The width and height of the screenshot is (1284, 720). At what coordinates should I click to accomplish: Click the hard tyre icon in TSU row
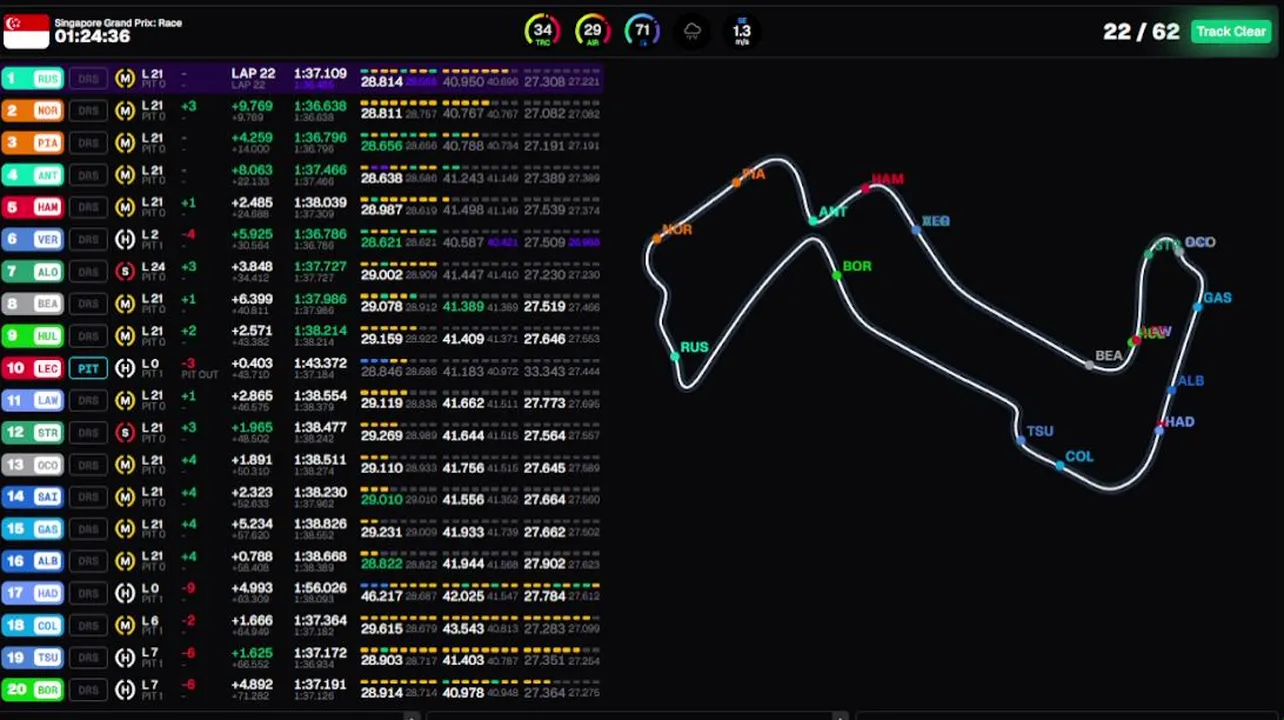[125, 657]
